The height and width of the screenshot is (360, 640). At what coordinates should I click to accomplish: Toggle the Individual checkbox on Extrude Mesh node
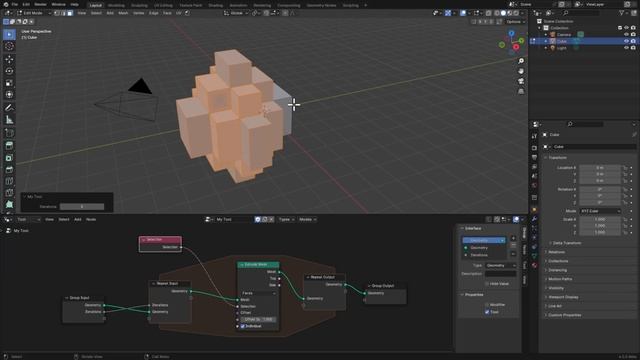[x=242, y=326]
